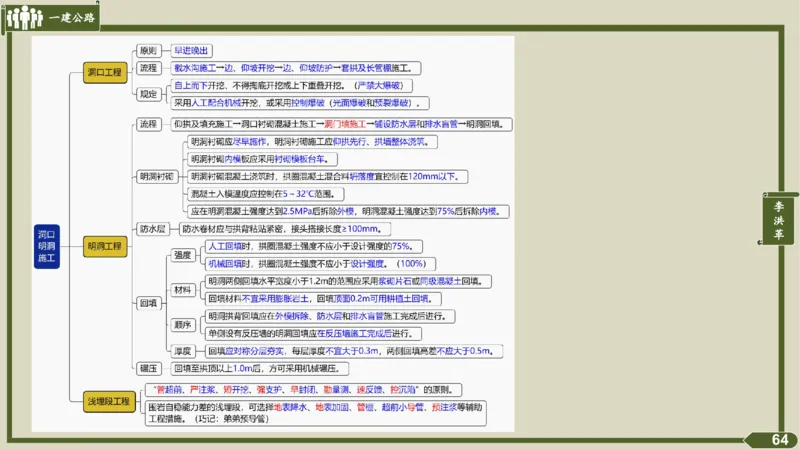Viewport: 800px width, 450px height.
Task: Click the 规定 branch node
Action: 148,94
